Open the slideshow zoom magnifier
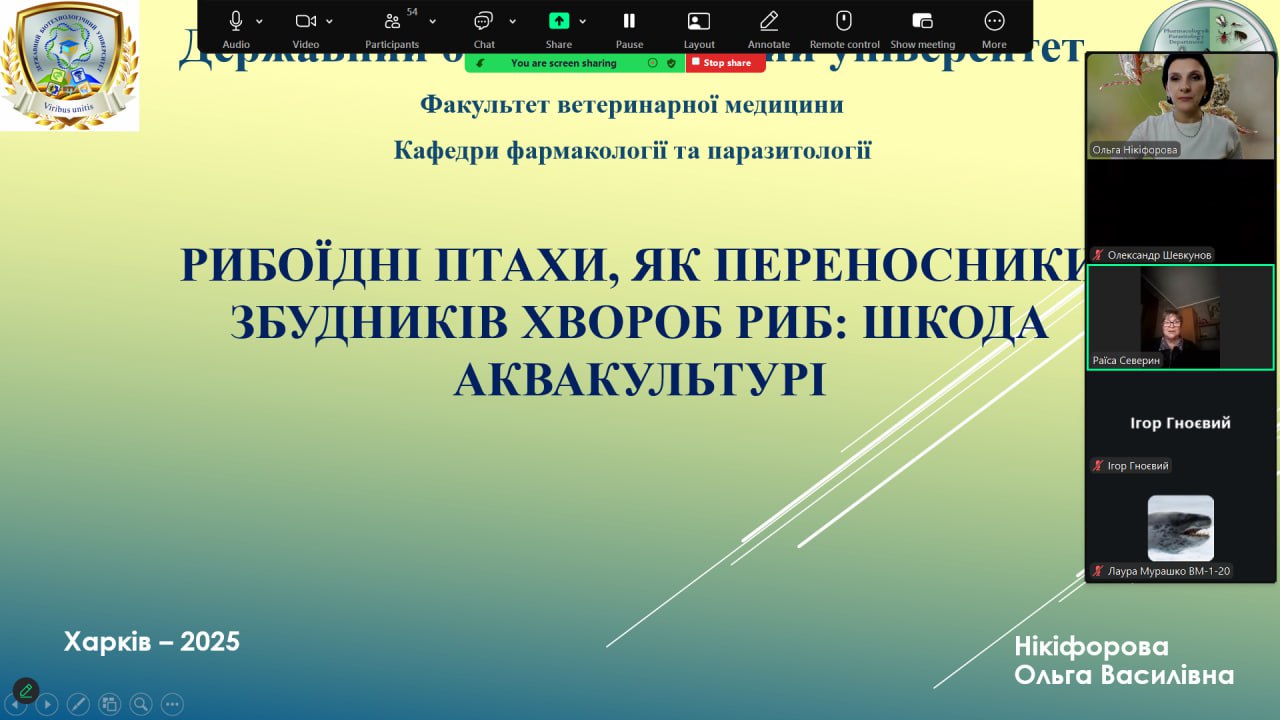Image resolution: width=1280 pixels, height=720 pixels. 140,704
